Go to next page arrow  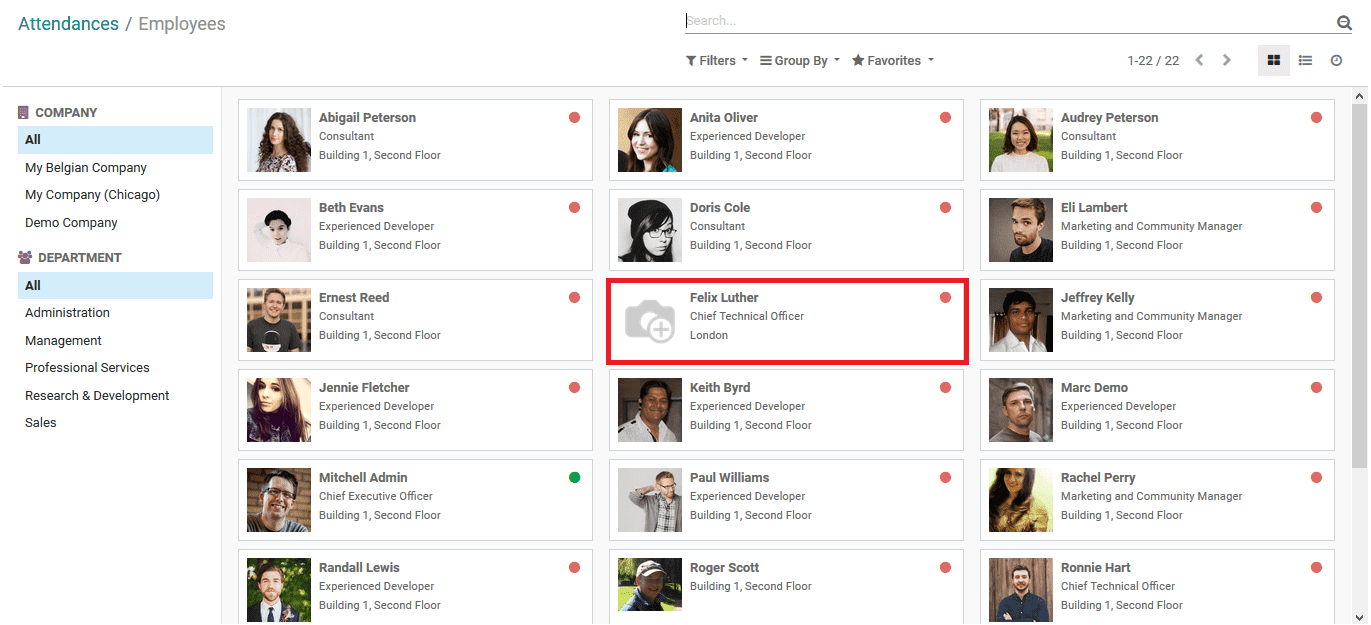point(1226,61)
